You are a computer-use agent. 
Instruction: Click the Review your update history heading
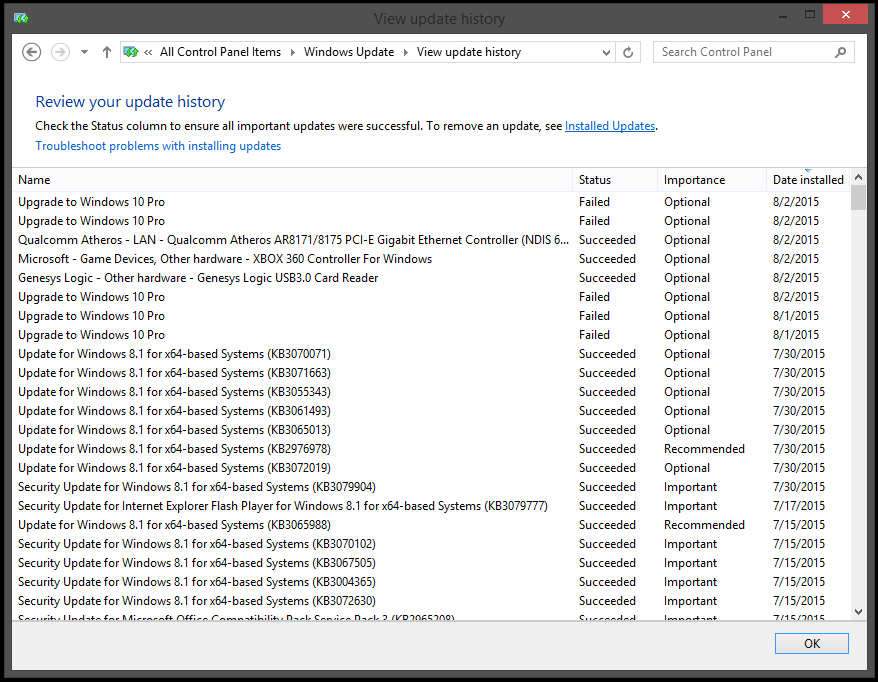point(130,102)
